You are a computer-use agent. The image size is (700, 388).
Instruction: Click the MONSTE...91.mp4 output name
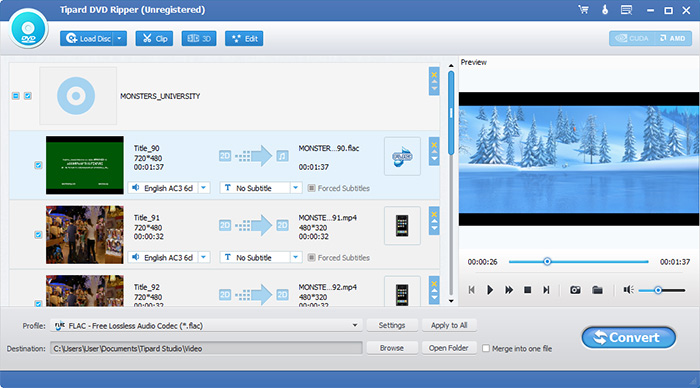[x=328, y=218]
